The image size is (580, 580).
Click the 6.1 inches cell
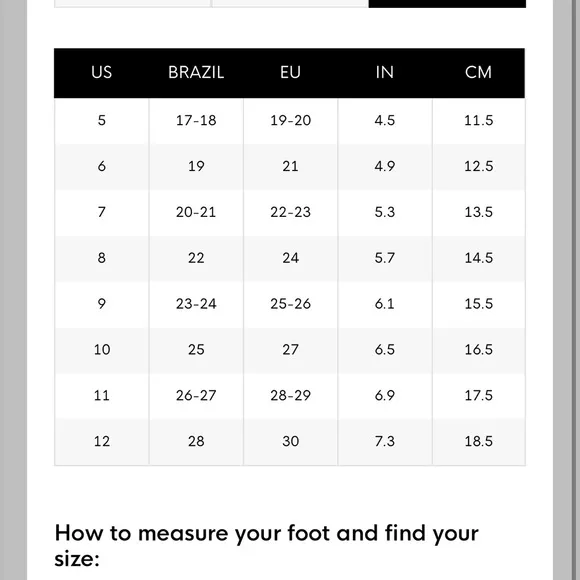(x=385, y=304)
